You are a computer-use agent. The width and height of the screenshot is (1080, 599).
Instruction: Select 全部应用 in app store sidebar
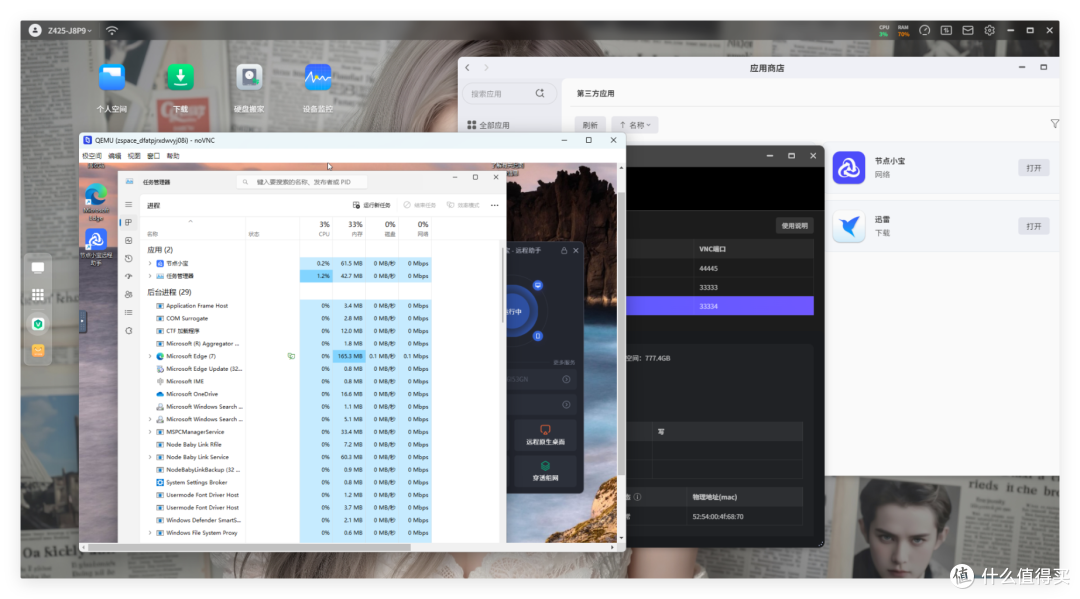pos(488,125)
